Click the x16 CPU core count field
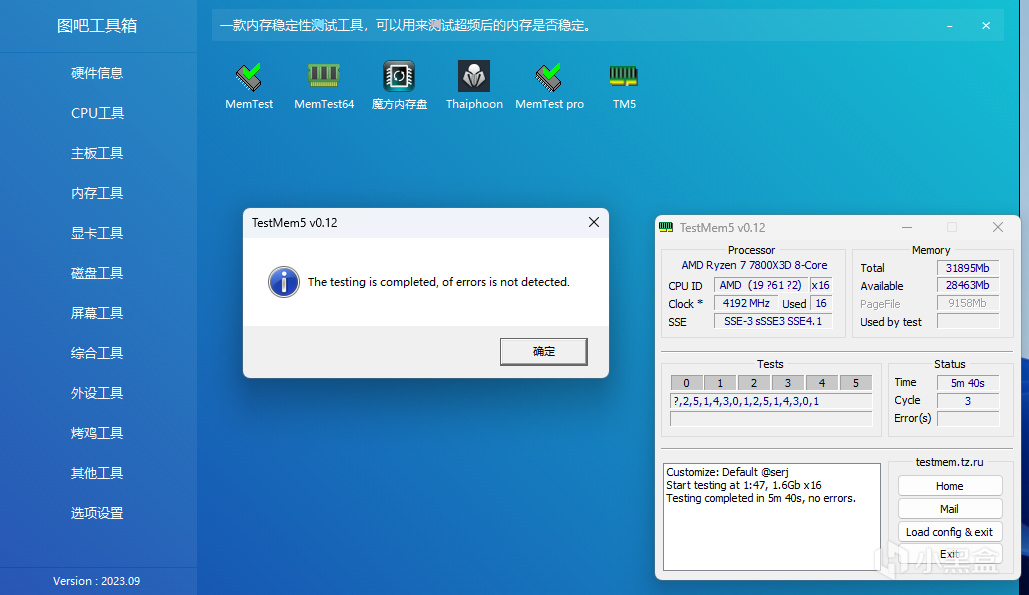The image size is (1029, 595). point(821,285)
